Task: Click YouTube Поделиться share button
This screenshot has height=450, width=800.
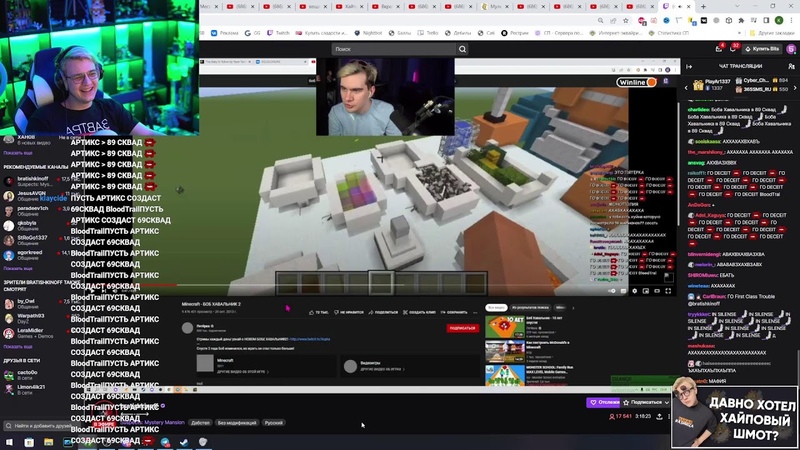Action: click(x=383, y=312)
